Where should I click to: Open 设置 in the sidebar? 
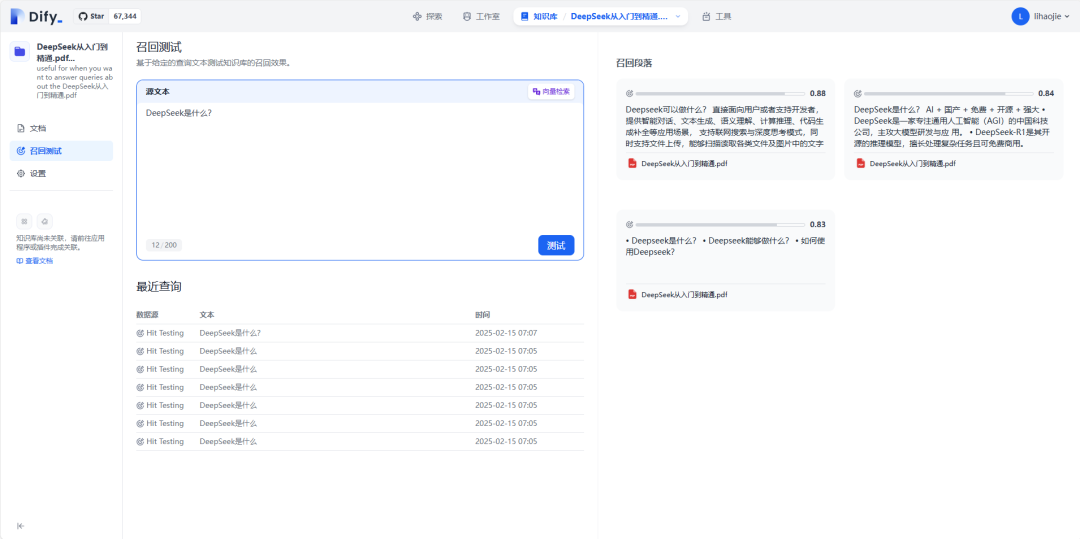point(61,173)
